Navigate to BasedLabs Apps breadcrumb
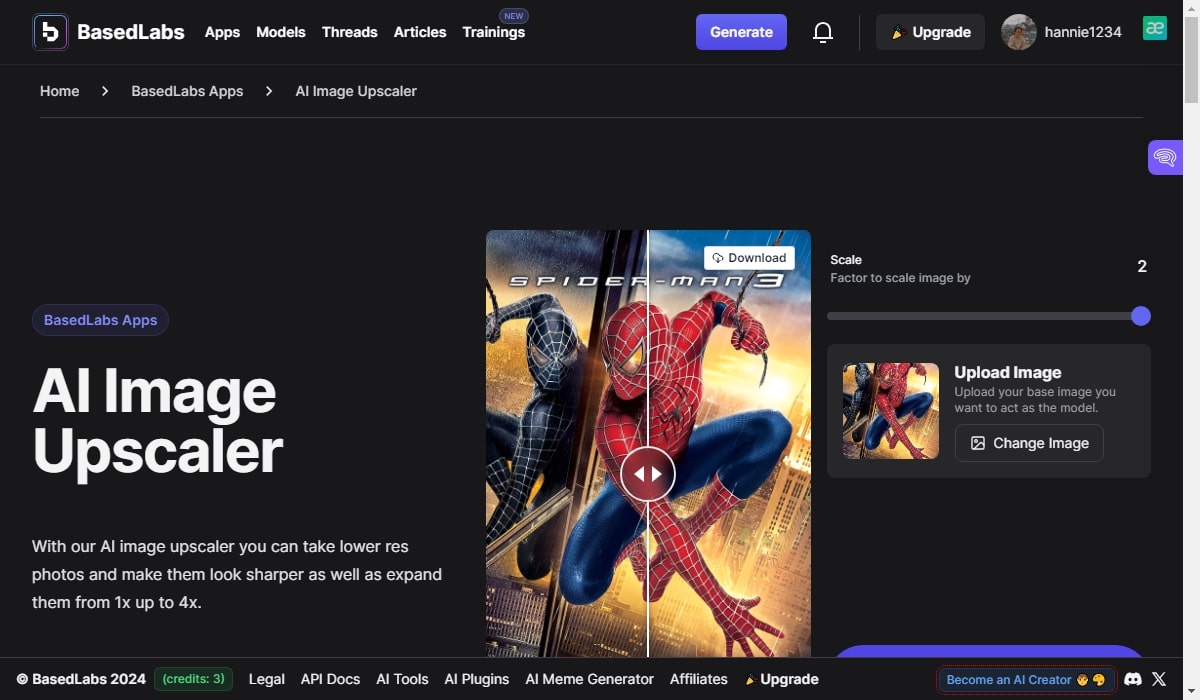The height and width of the screenshot is (700, 1200). 187,91
